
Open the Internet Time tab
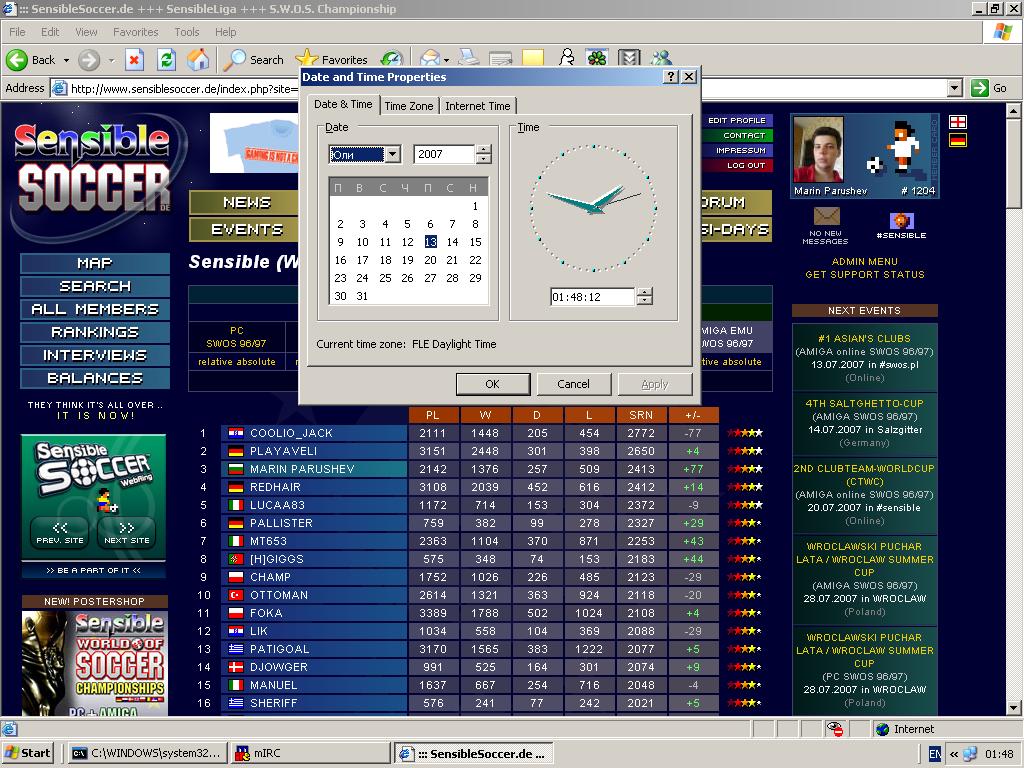click(477, 106)
